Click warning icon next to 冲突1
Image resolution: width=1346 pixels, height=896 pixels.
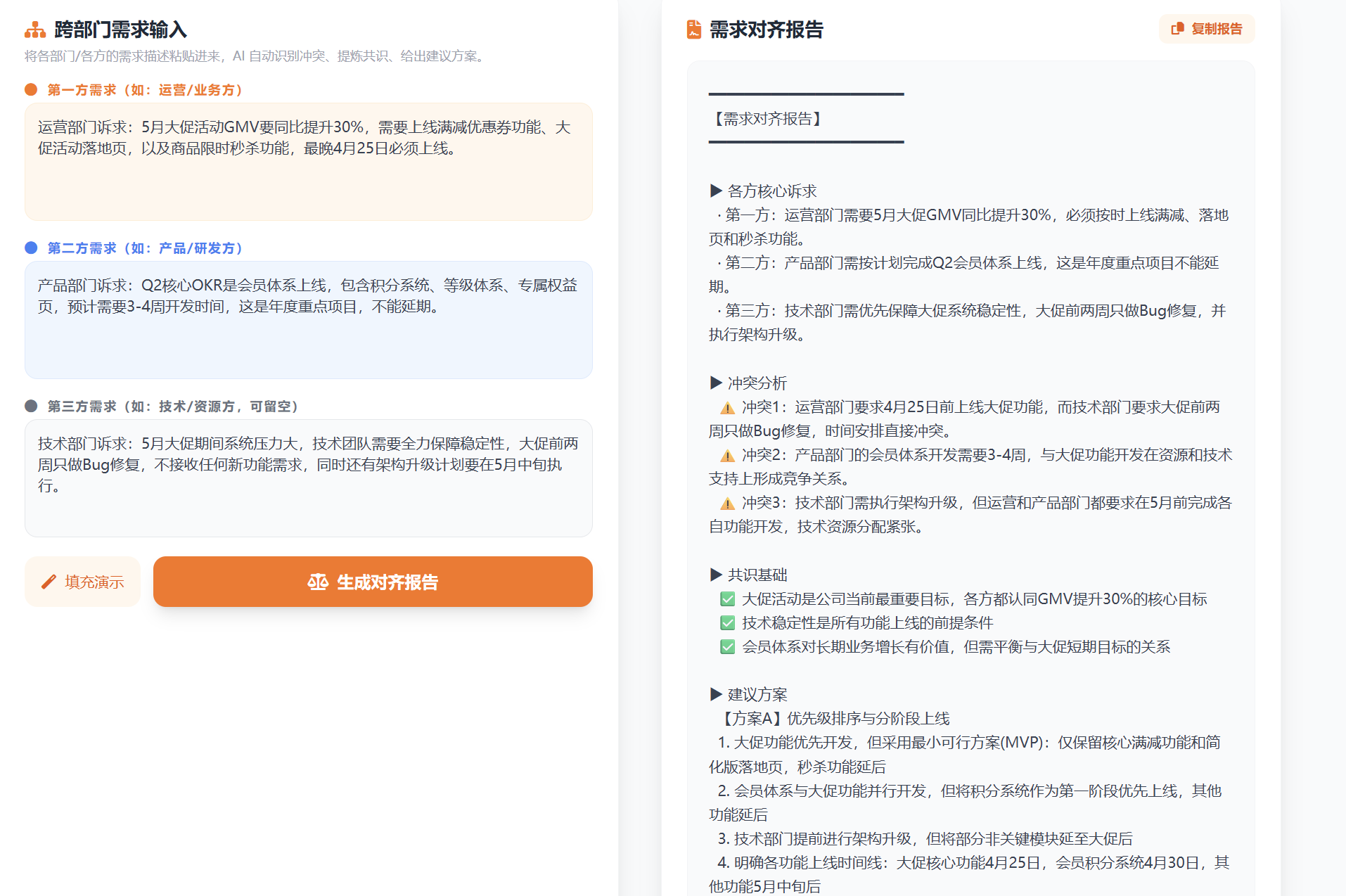pos(727,408)
